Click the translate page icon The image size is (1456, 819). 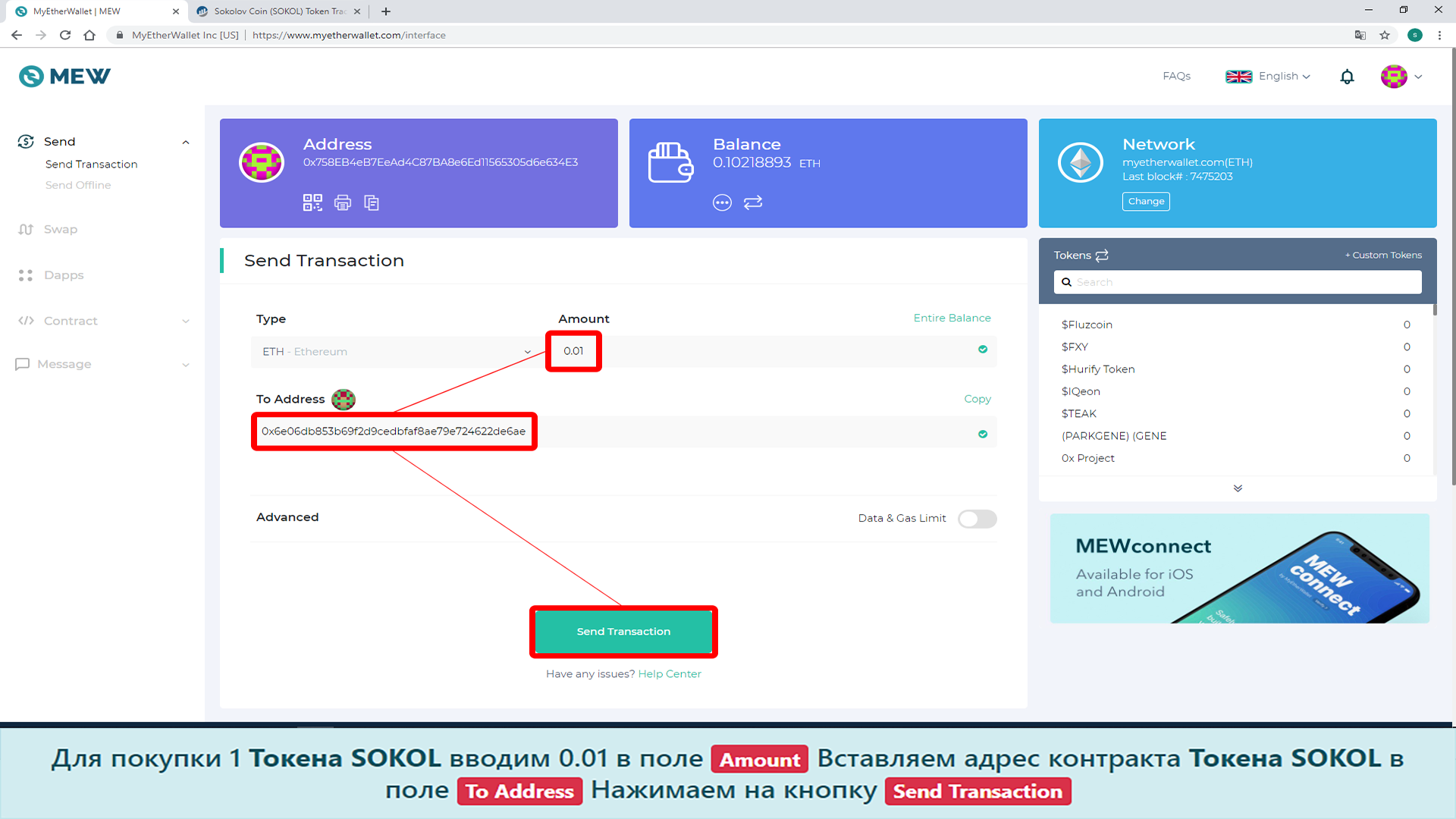click(1360, 35)
